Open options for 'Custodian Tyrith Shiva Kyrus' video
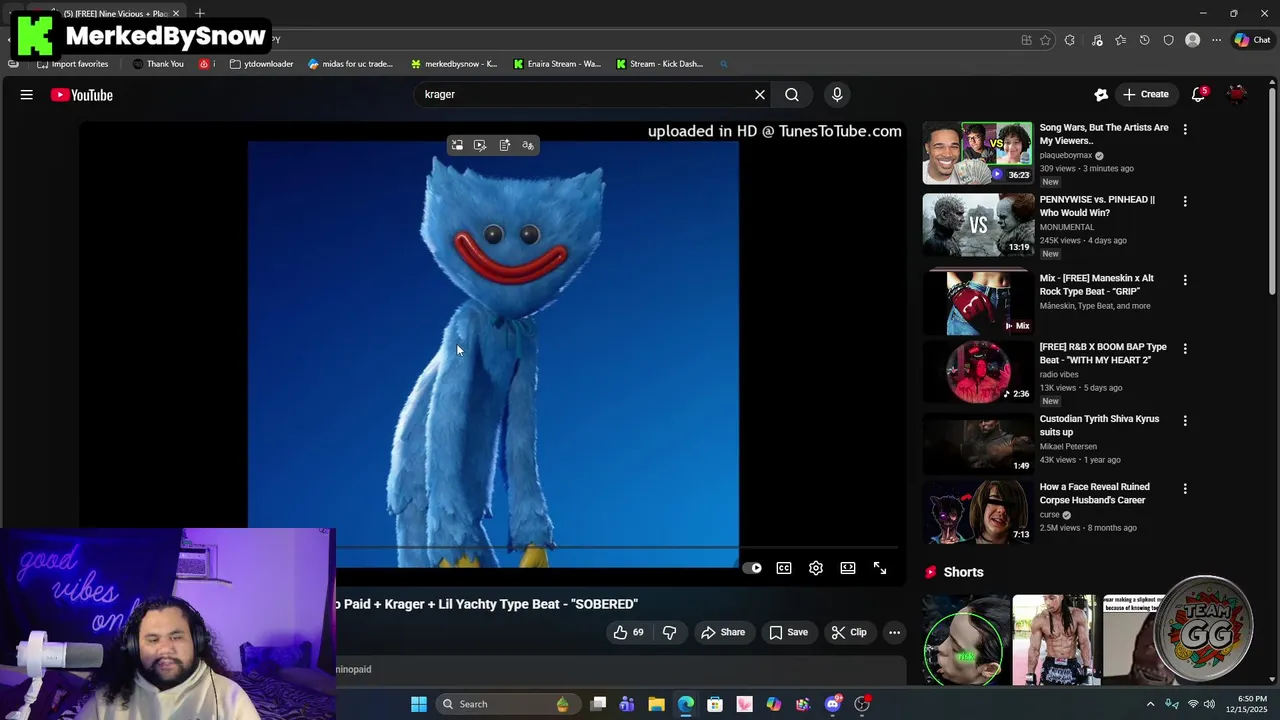Screen dimensions: 1280x720 [x=1185, y=421]
